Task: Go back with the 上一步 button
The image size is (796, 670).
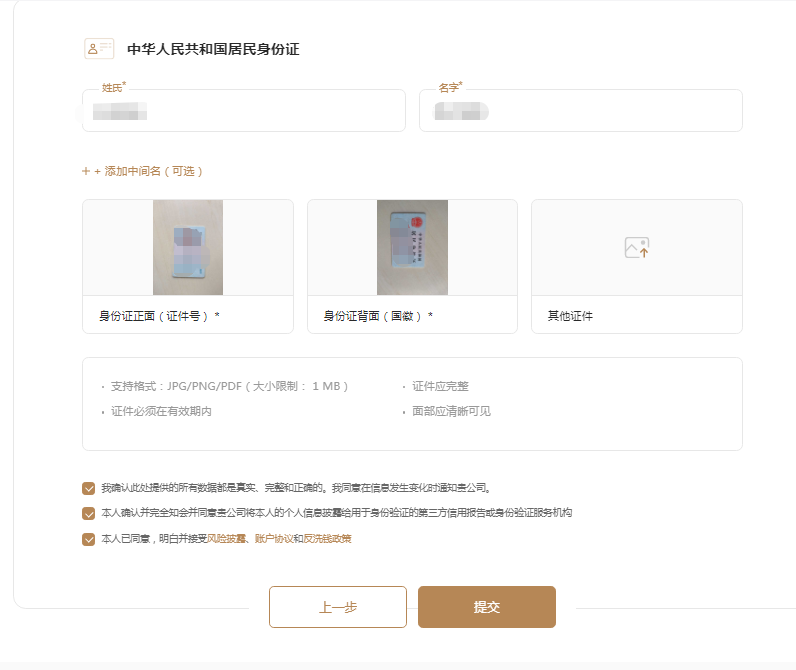Action: click(338, 607)
